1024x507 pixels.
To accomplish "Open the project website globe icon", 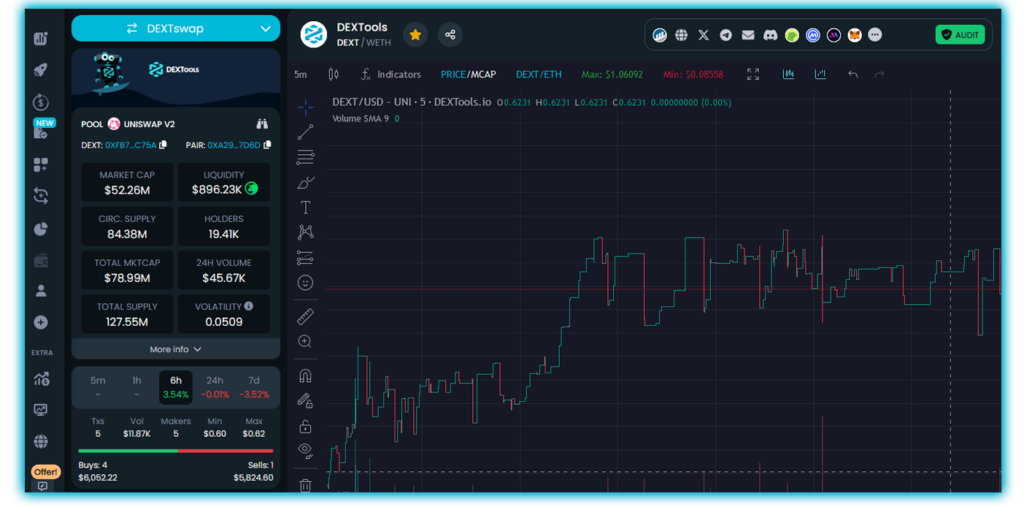I will [x=681, y=35].
